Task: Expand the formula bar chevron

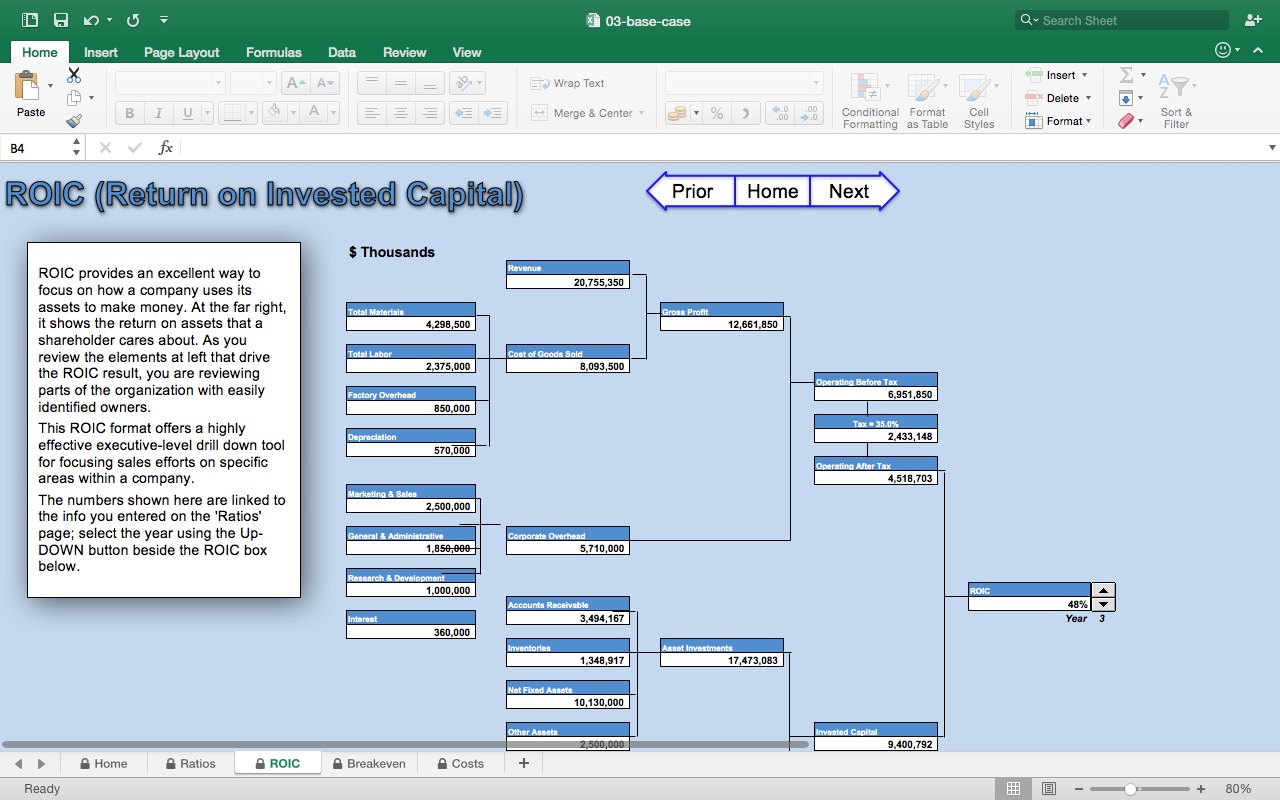Action: [x=1272, y=148]
